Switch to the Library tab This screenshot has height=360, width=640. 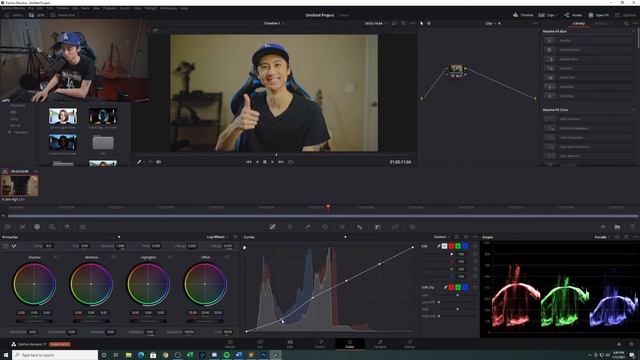click(579, 24)
